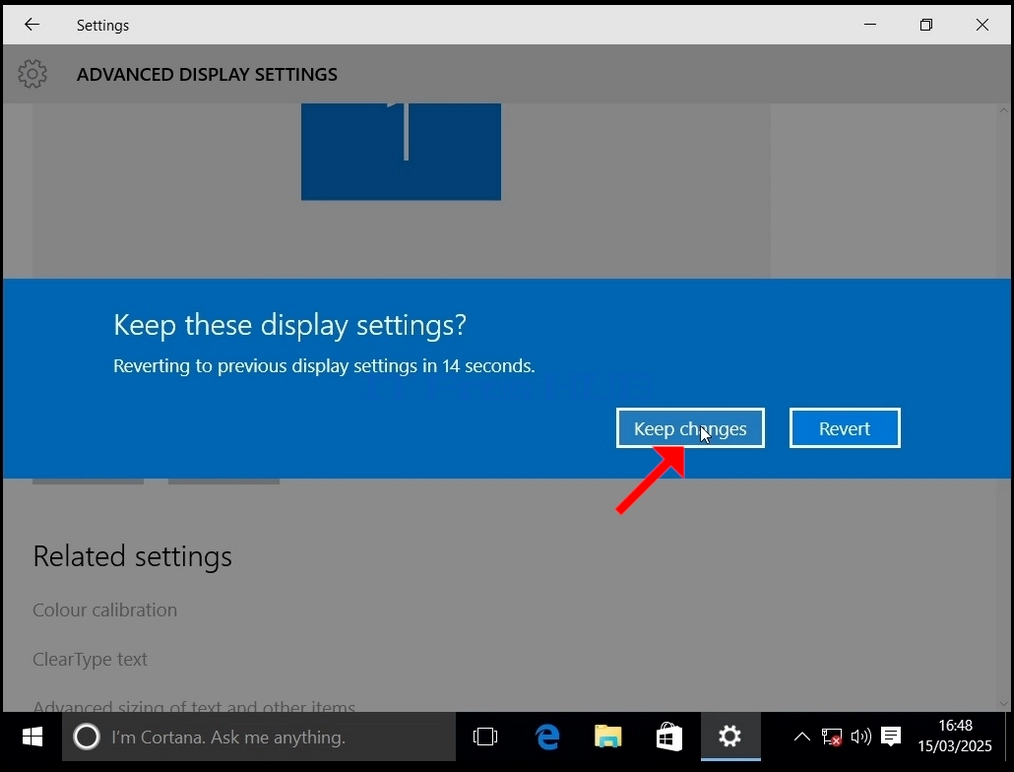Click the settings gear icon beside the heading
Image resolution: width=1014 pixels, height=772 pixels.
pos(32,74)
